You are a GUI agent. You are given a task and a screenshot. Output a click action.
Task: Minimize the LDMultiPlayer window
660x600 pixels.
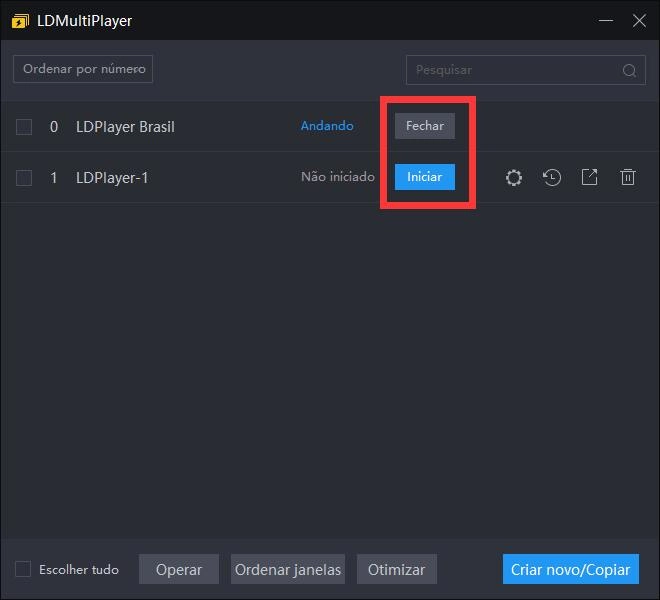[606, 20]
